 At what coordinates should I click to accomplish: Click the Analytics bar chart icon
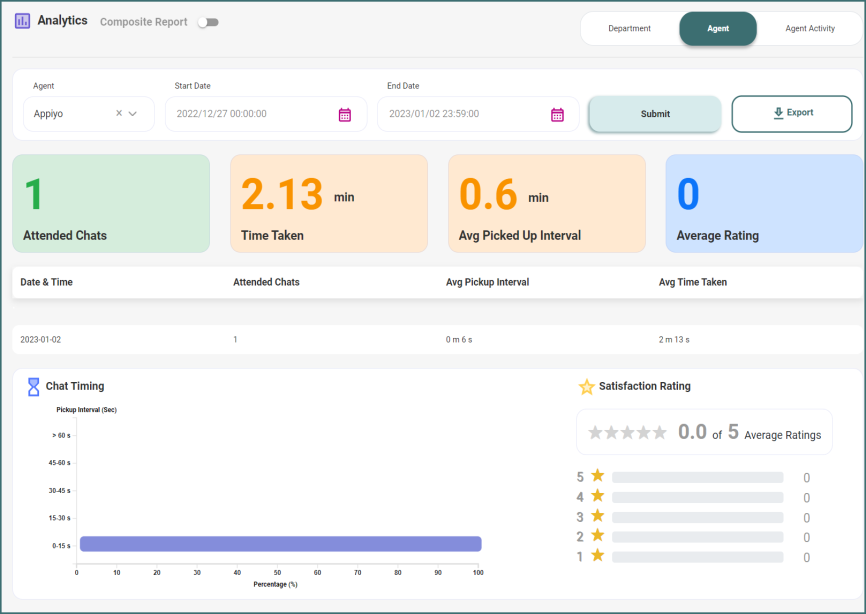point(22,21)
